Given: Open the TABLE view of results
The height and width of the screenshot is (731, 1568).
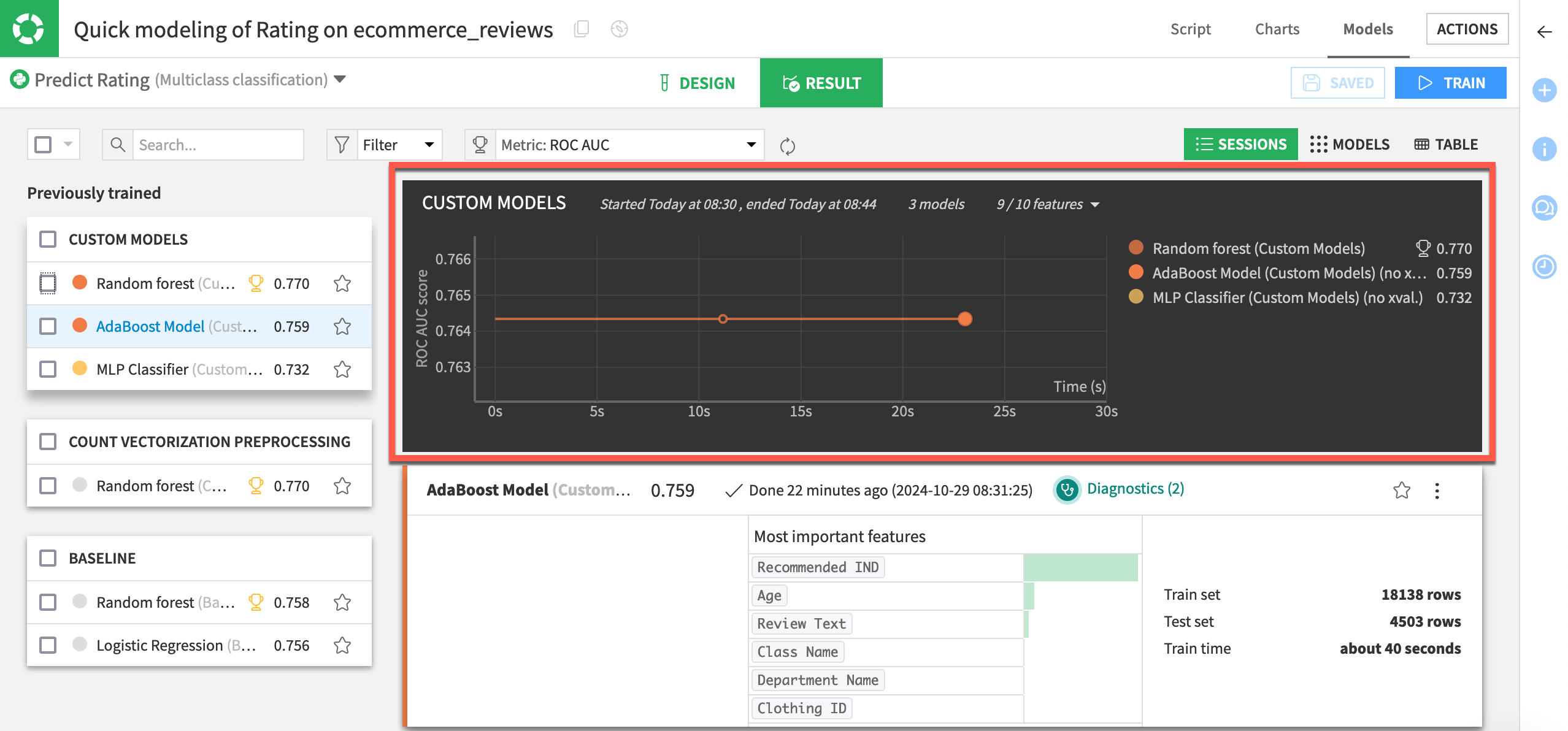Looking at the screenshot, I should (x=1447, y=144).
